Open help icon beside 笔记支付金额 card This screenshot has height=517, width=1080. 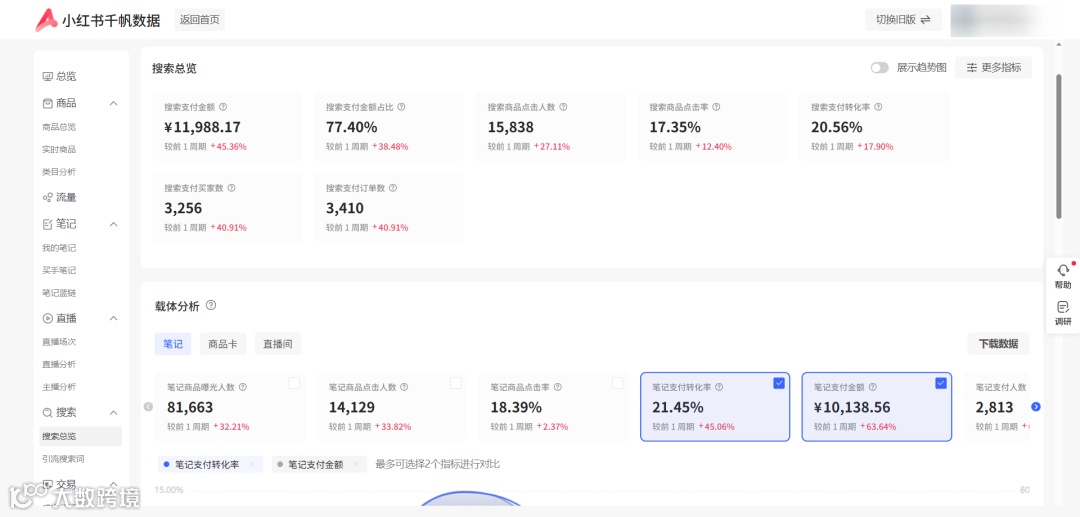coord(873,388)
